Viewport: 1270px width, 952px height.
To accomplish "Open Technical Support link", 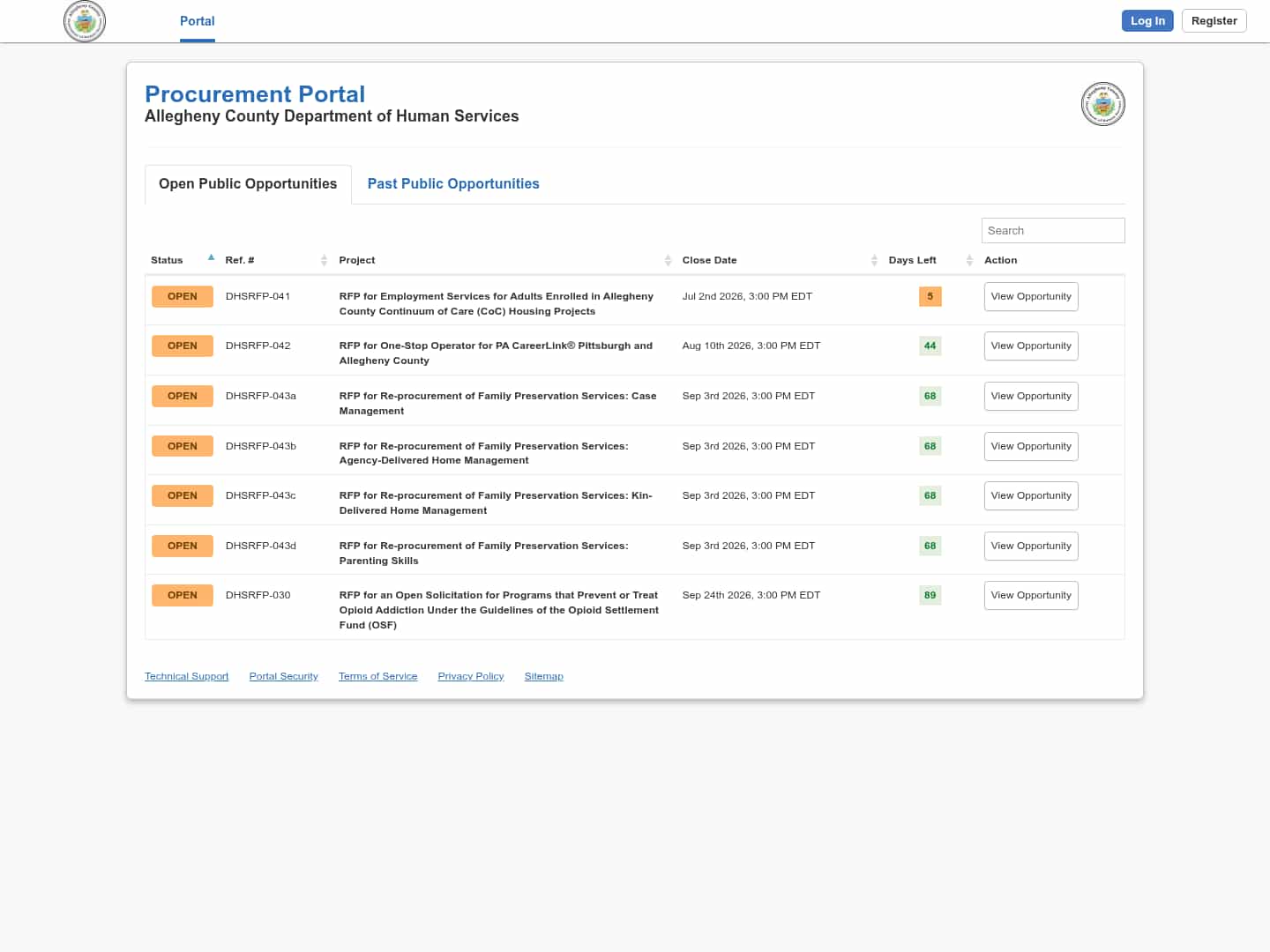I will tap(186, 677).
